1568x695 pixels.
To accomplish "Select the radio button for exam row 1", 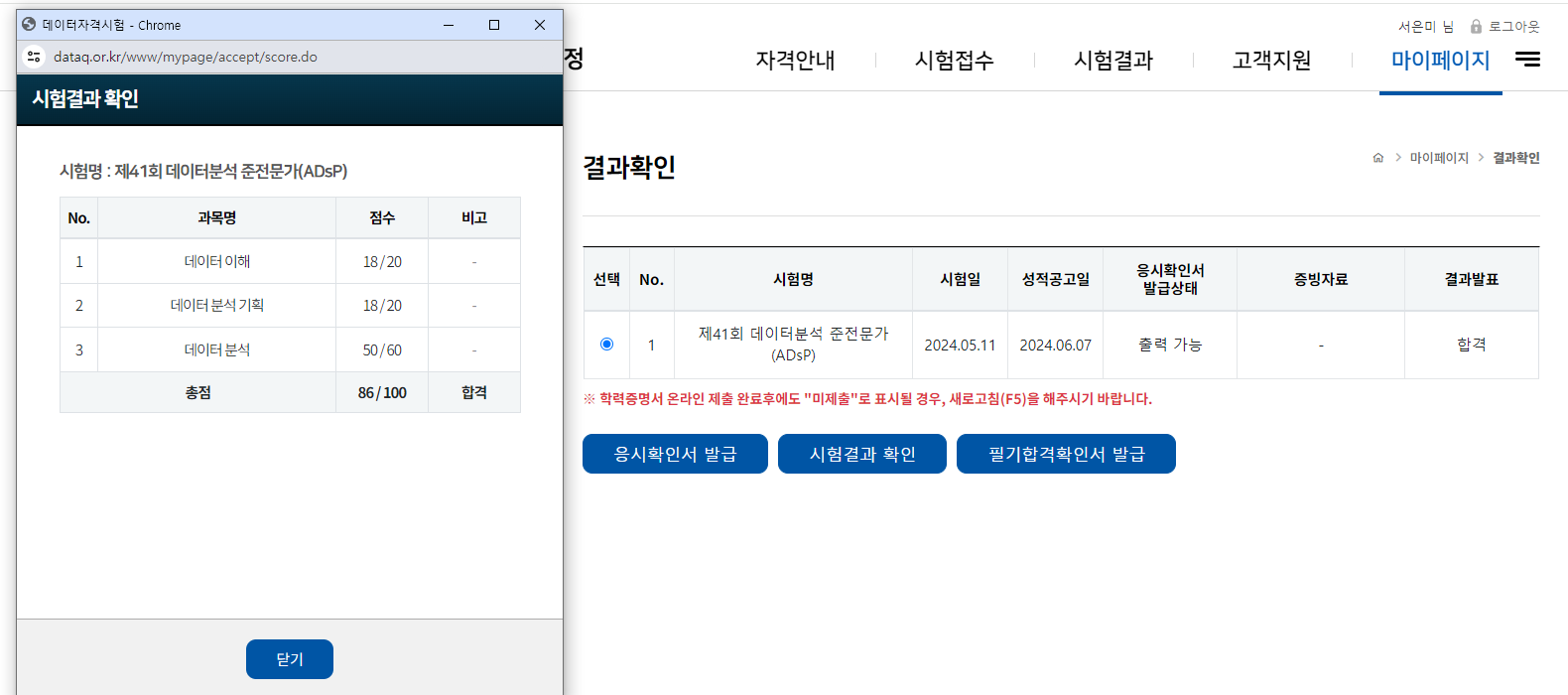I will coord(606,345).
